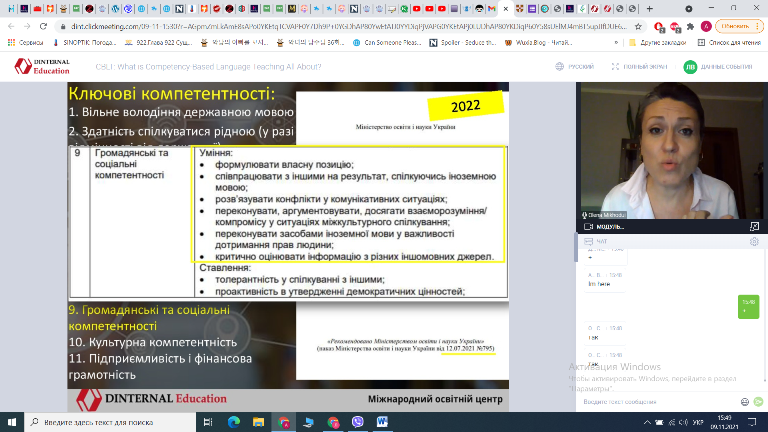
Task: Click the Windows taskbar search box
Action: 110,422
